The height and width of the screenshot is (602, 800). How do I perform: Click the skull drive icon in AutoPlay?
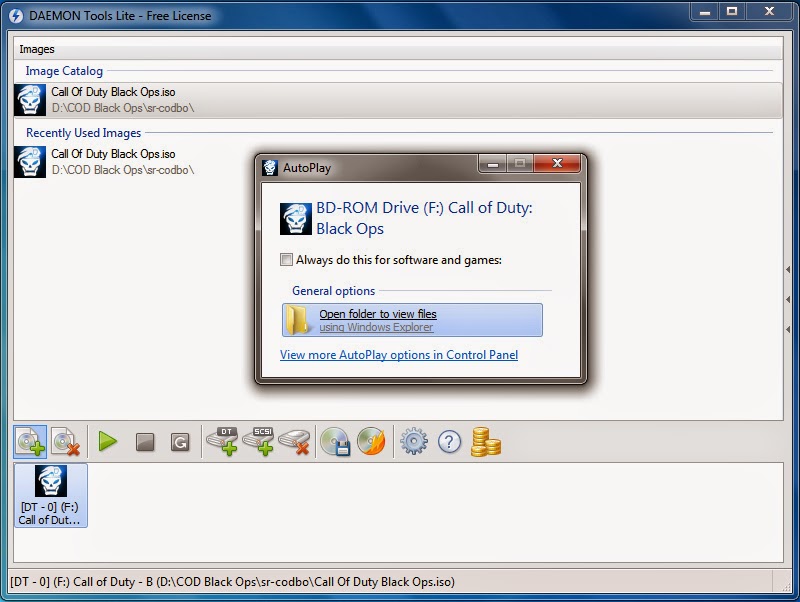[296, 219]
